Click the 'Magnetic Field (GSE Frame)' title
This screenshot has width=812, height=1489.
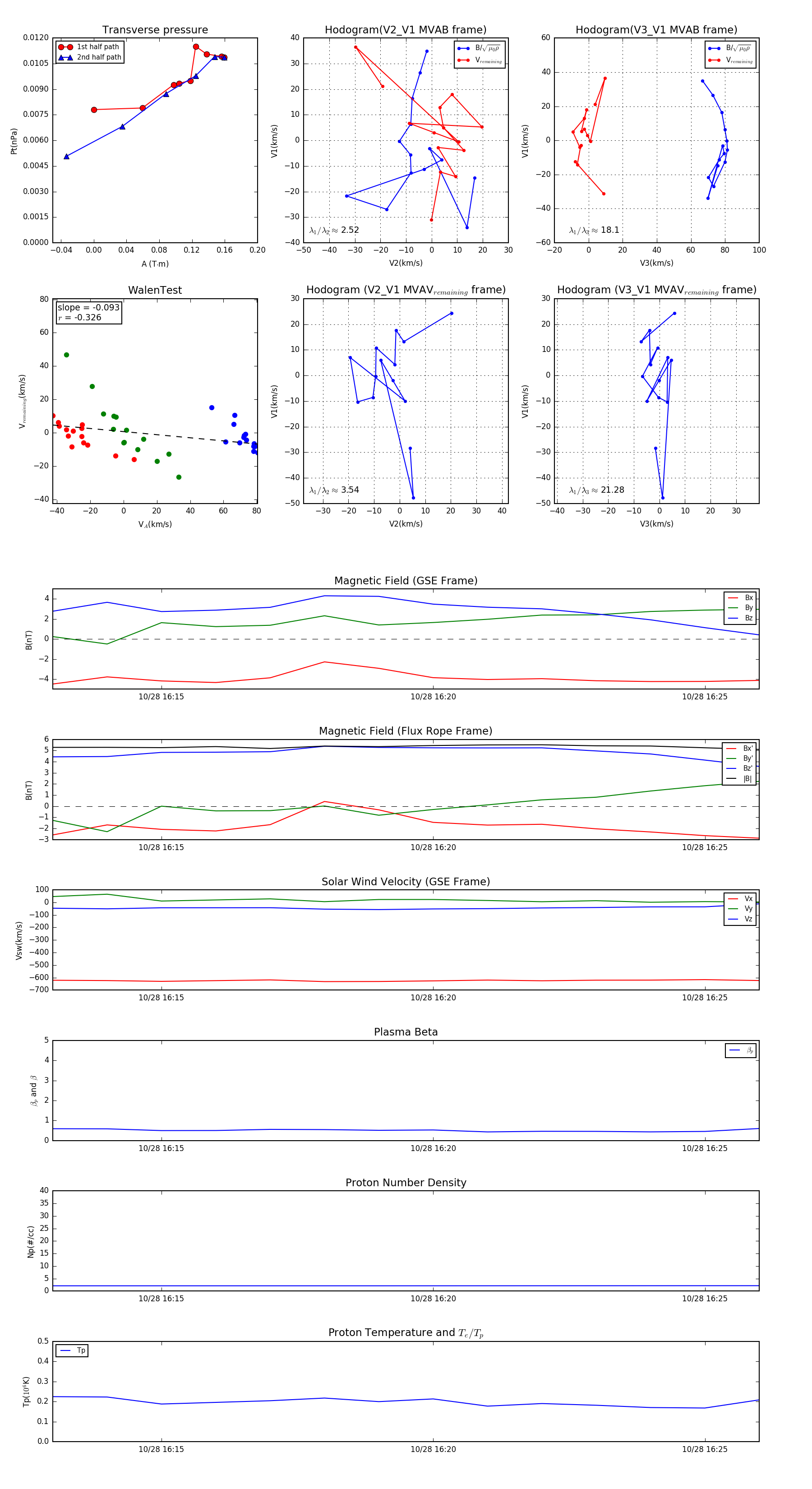(x=406, y=580)
